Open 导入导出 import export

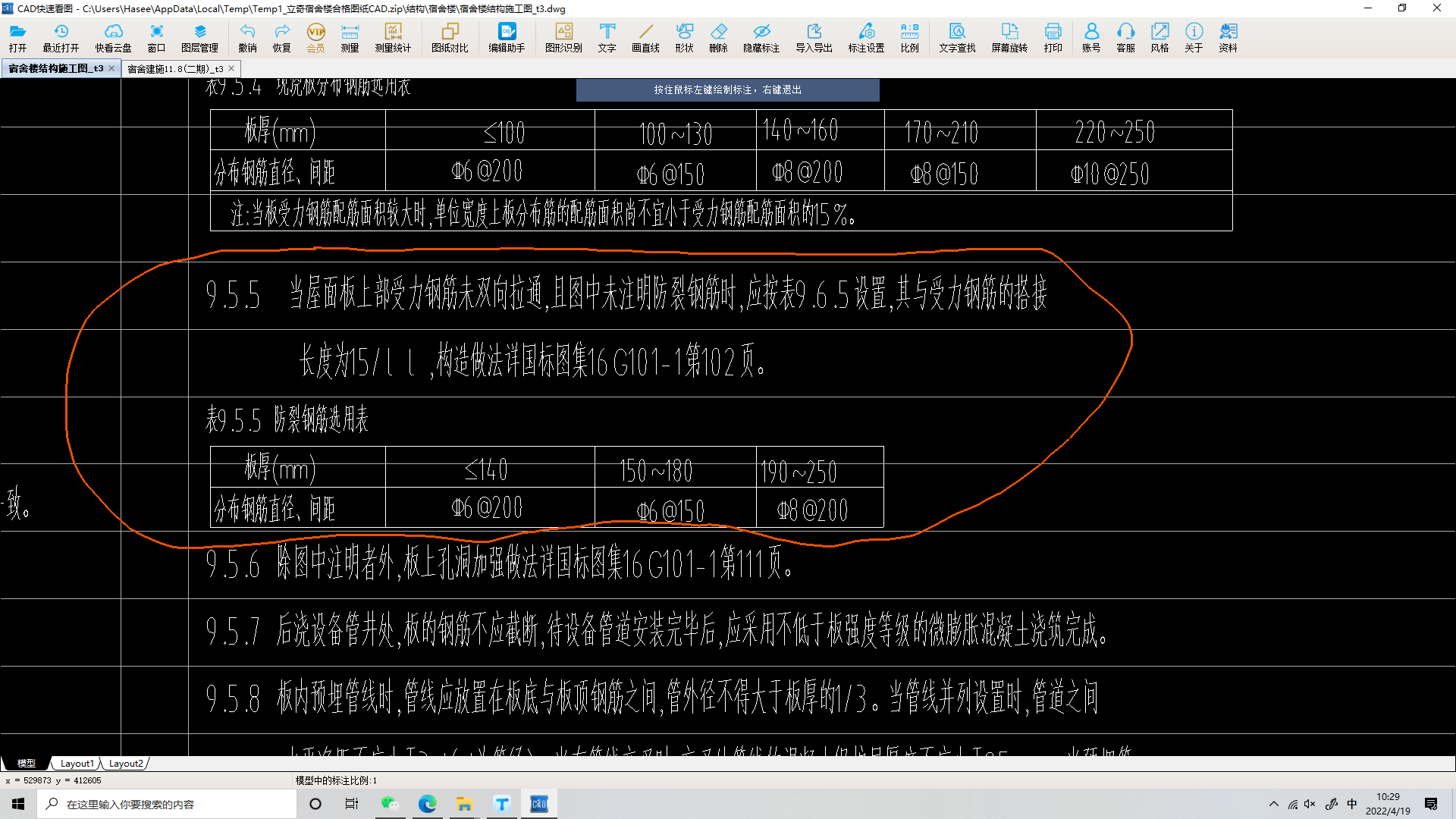(814, 37)
